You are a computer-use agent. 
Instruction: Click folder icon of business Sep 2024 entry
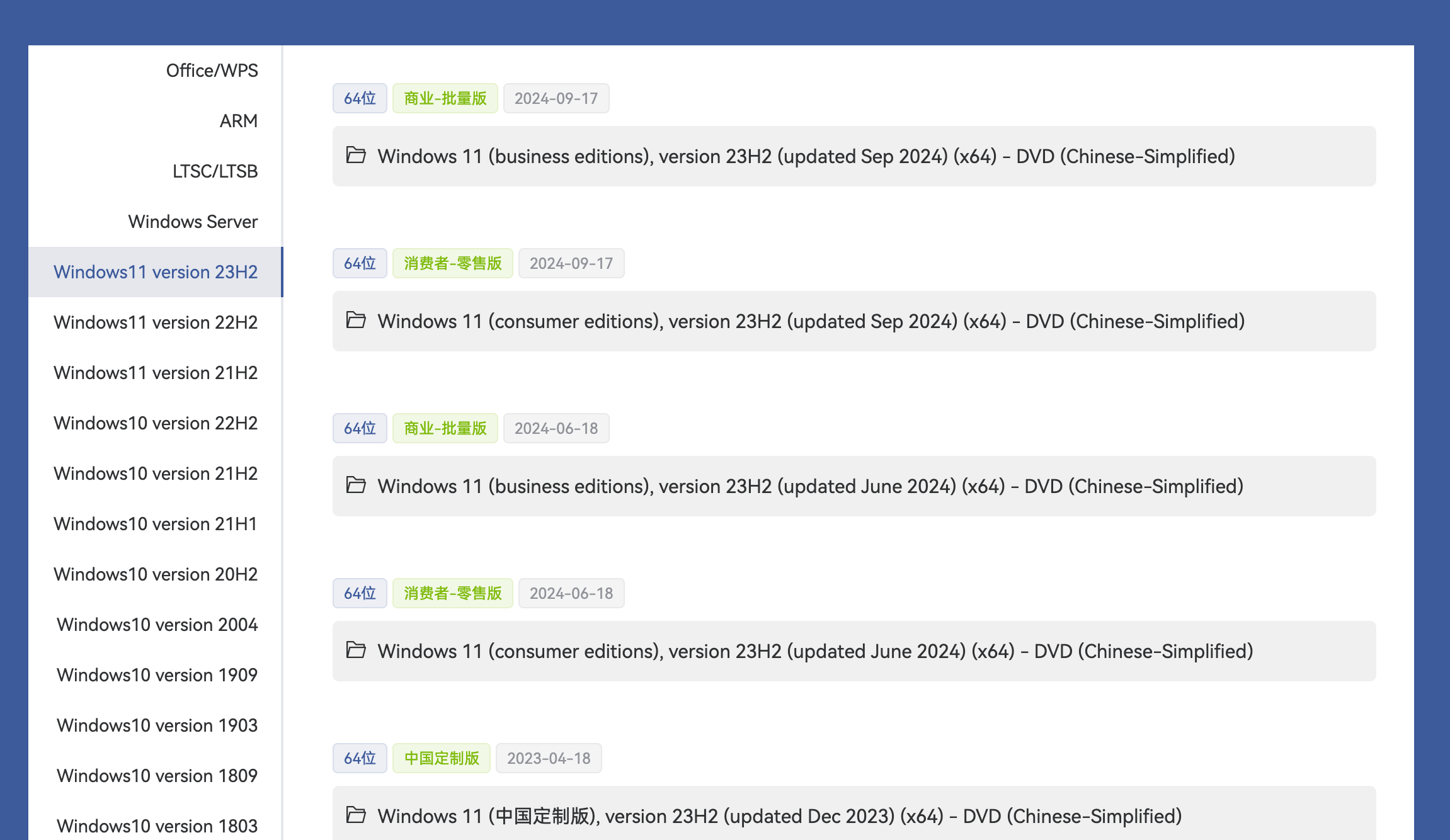coord(356,155)
